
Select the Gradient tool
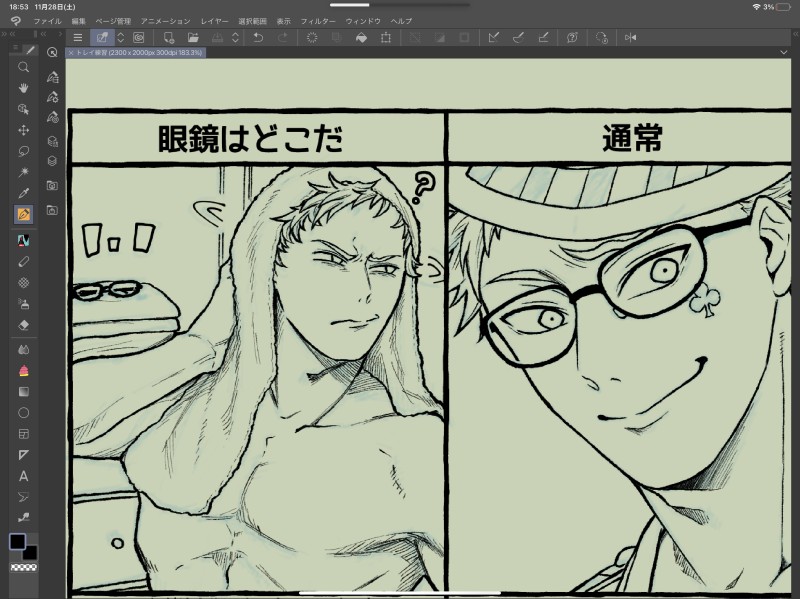23,392
